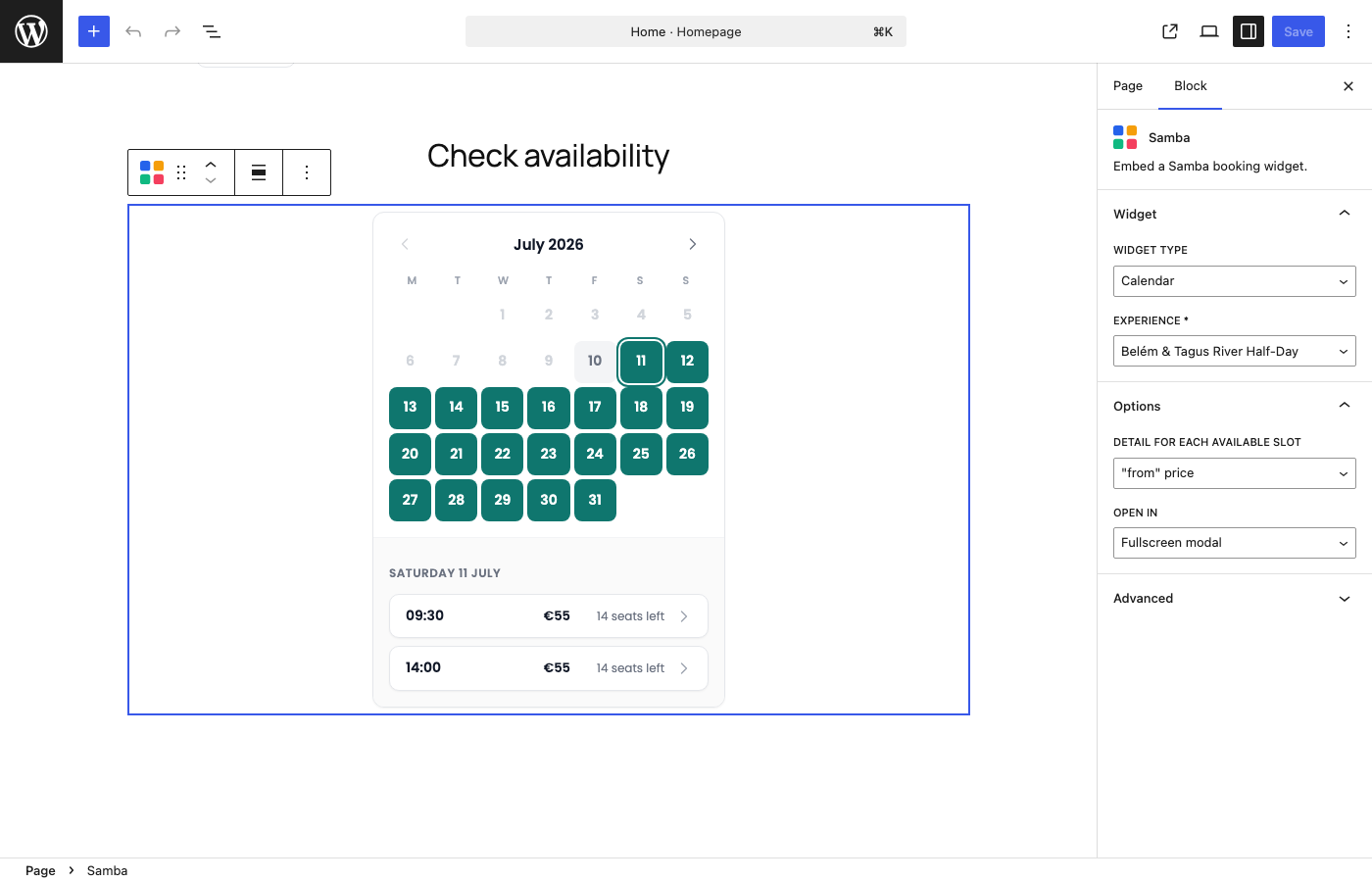
Task: Move the Samba block down
Action: pos(211,181)
